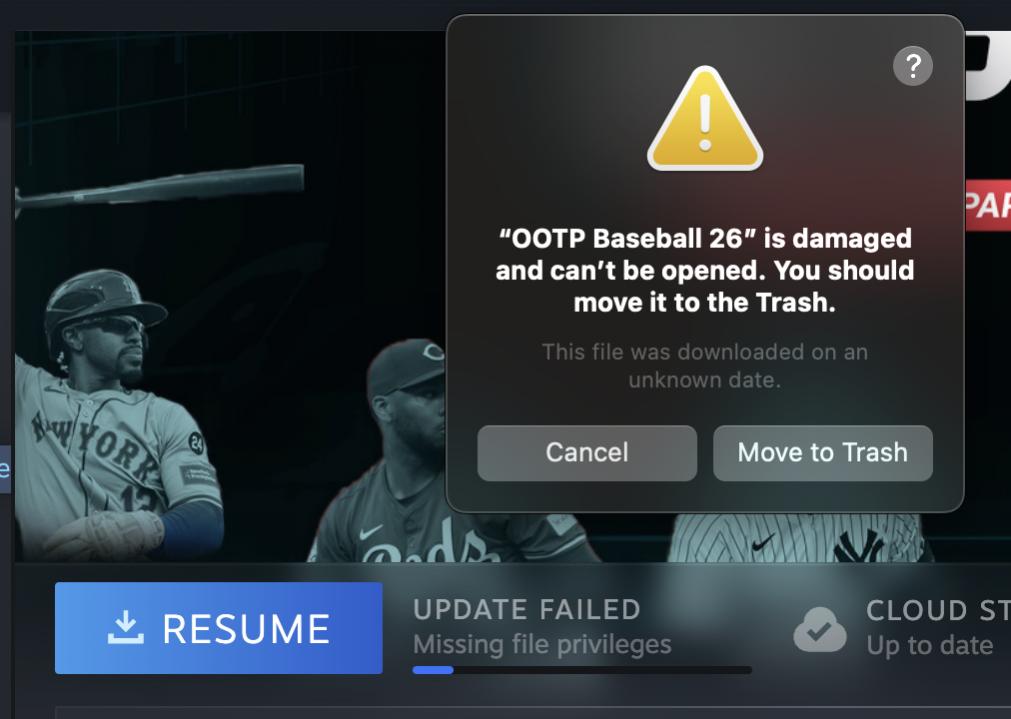
Task: Choose Move to Trash
Action: point(823,453)
